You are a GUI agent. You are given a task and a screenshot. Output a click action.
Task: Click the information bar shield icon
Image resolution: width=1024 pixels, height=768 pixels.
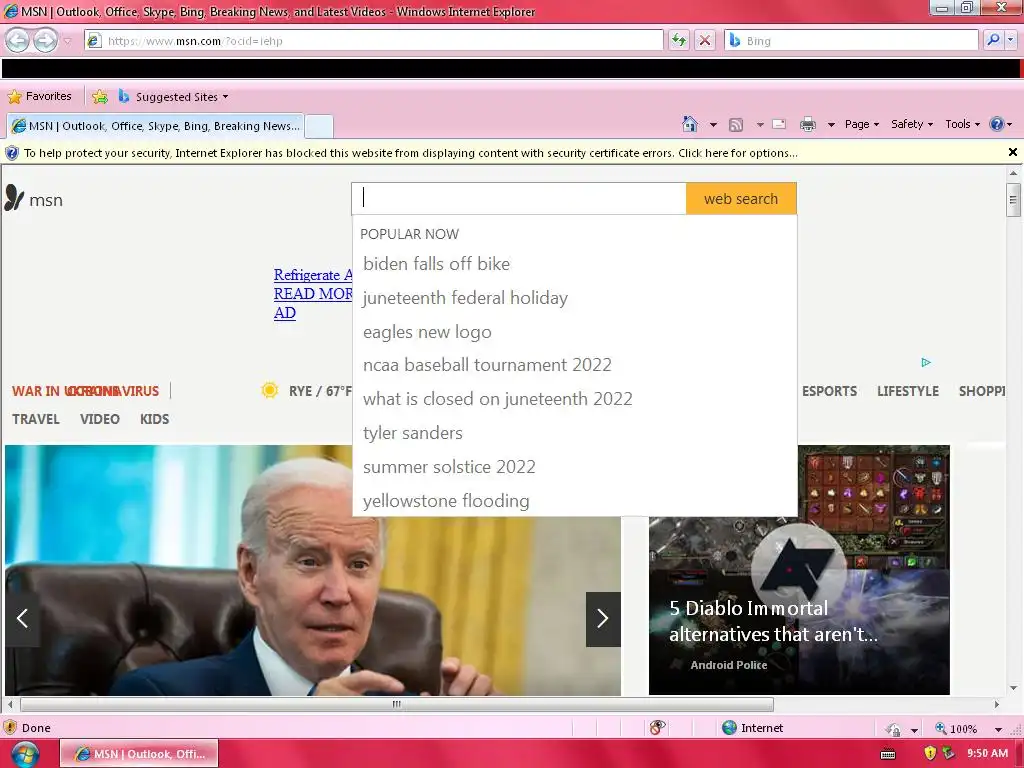(x=12, y=153)
